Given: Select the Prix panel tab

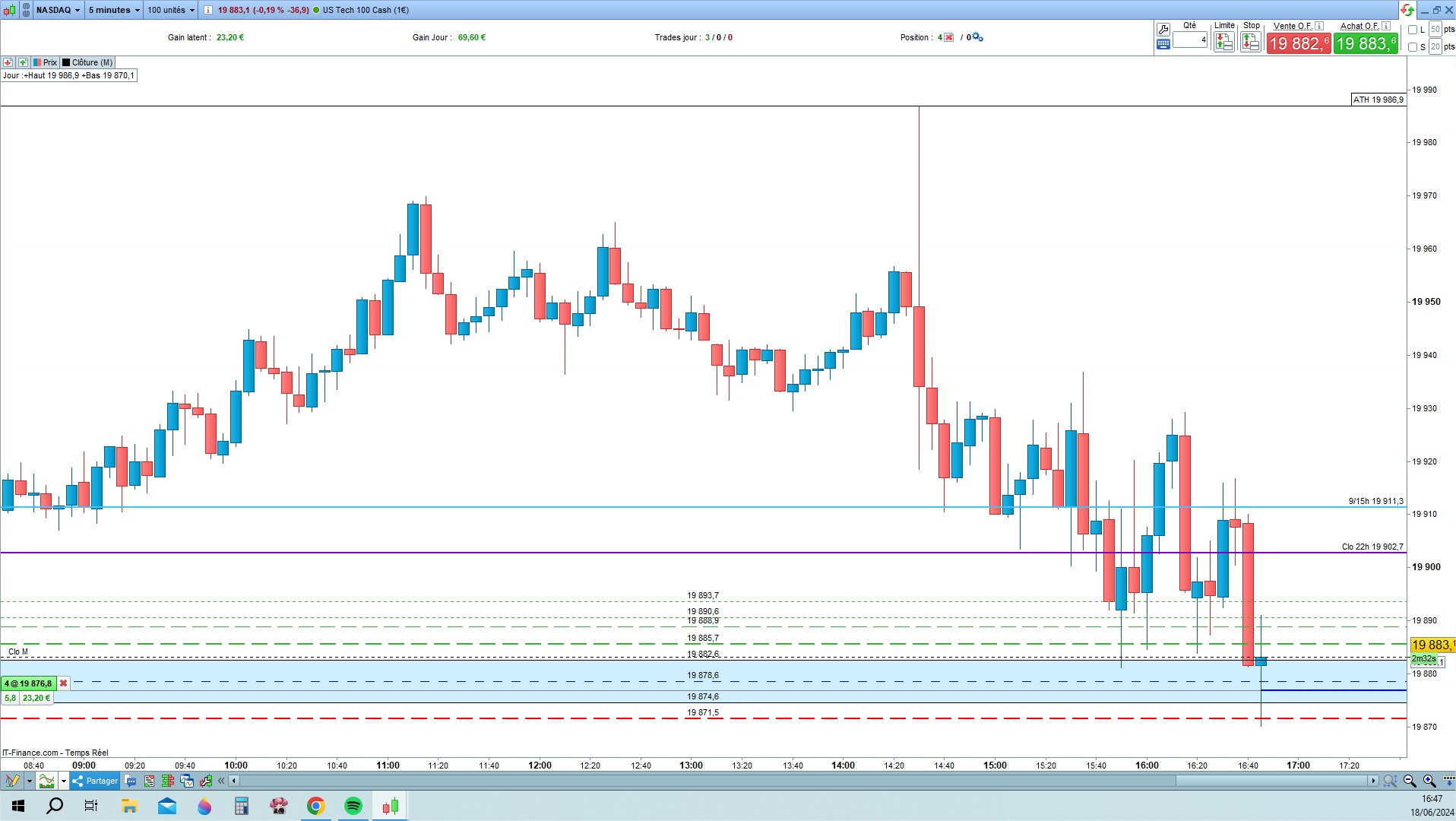Looking at the screenshot, I should point(45,62).
